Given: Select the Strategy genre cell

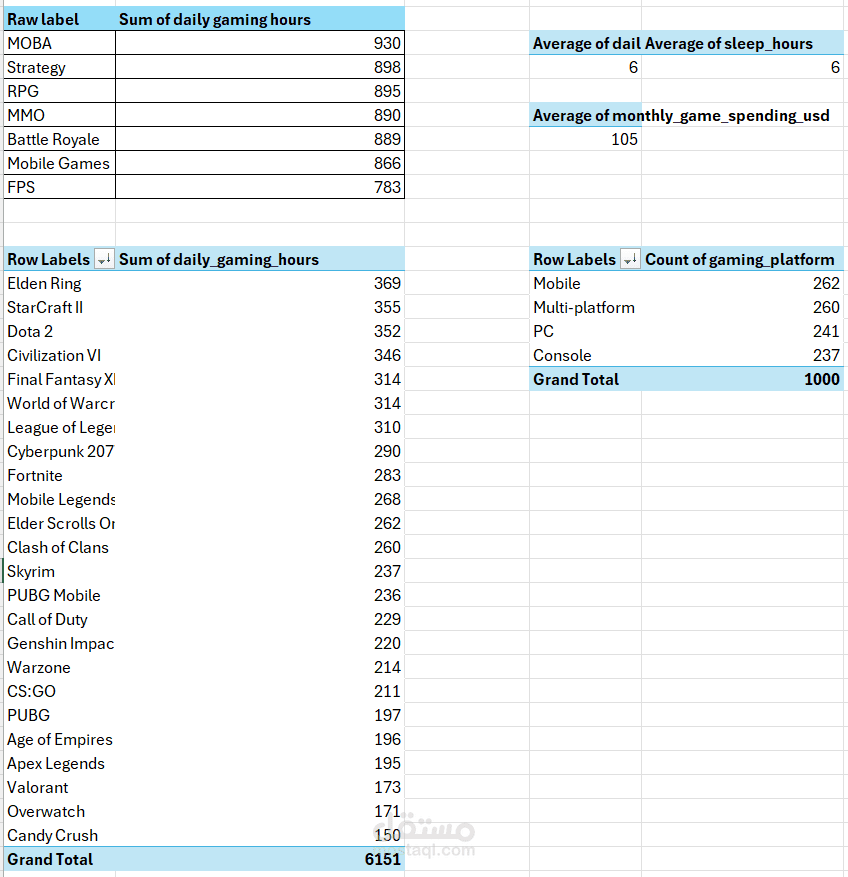Looking at the screenshot, I should [59, 67].
